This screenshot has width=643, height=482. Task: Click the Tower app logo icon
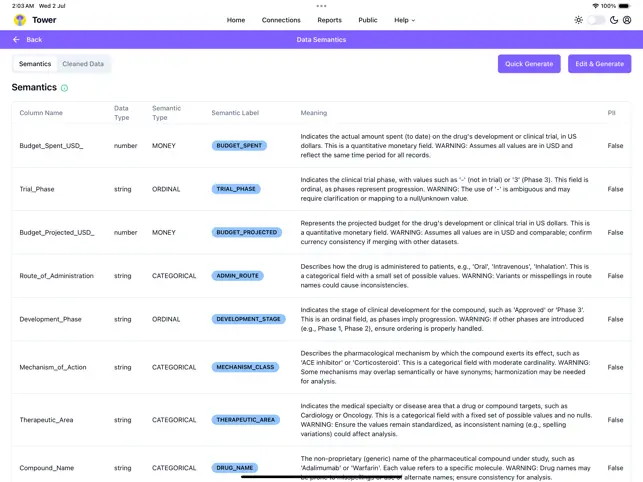tap(20, 20)
